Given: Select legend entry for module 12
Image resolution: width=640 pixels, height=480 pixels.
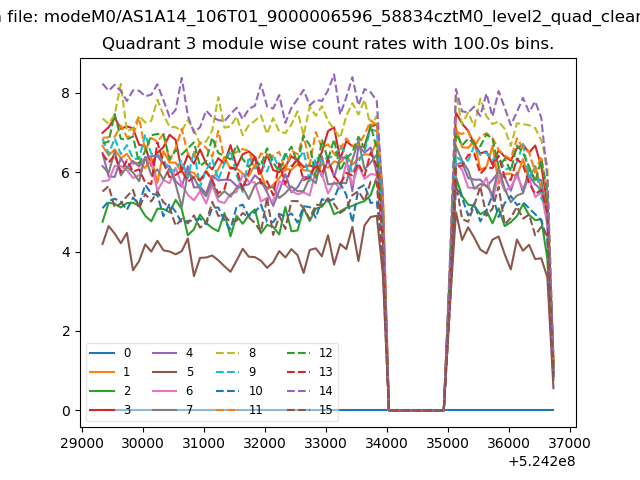Looking at the screenshot, I should coord(309,353).
